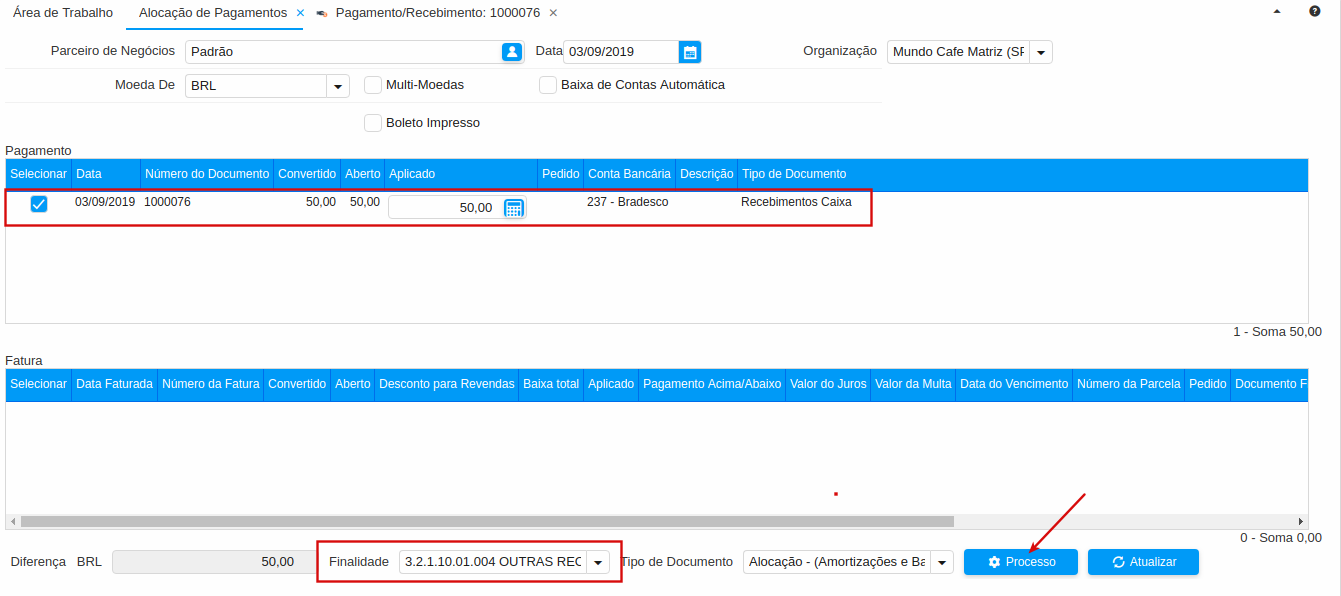Toggle Baixa de Contas Automática checkbox
1341x596 pixels.
tap(547, 85)
